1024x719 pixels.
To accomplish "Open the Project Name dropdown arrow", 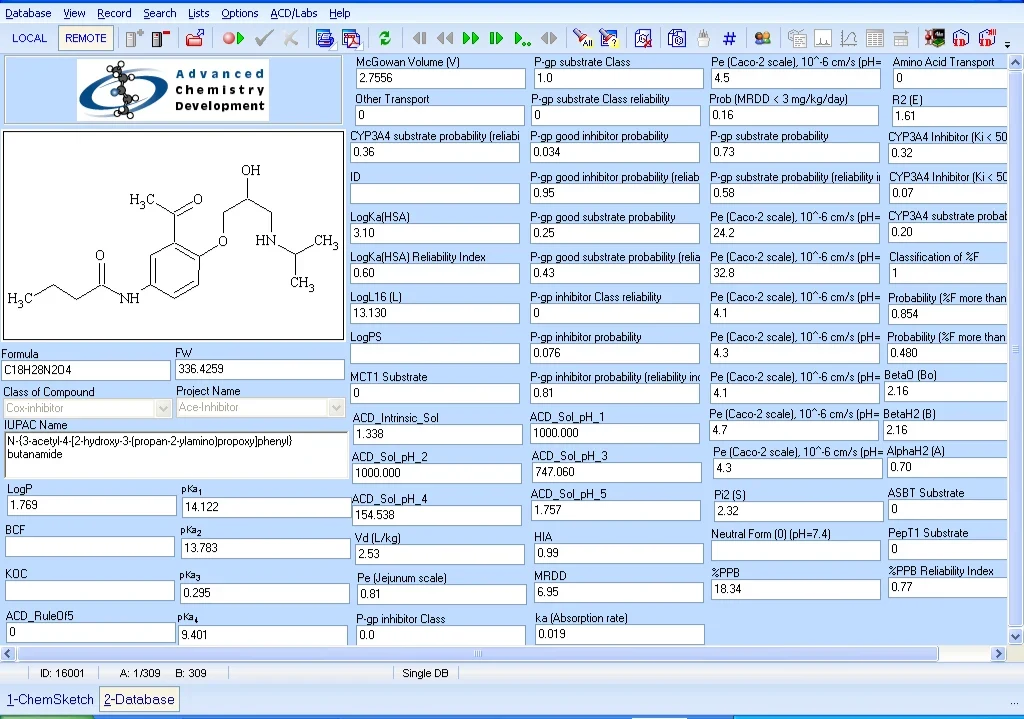I will tap(336, 407).
